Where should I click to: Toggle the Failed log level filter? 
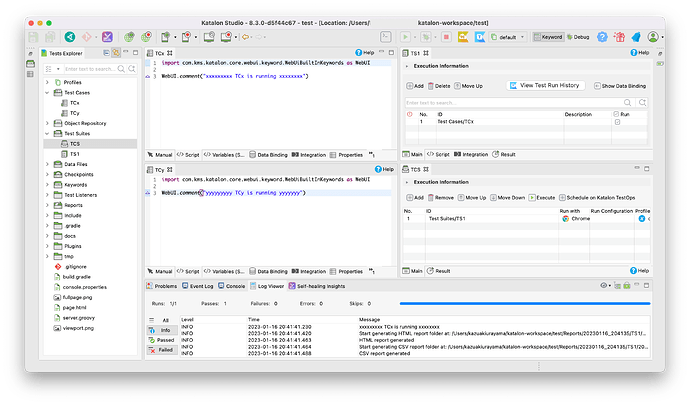pos(162,350)
